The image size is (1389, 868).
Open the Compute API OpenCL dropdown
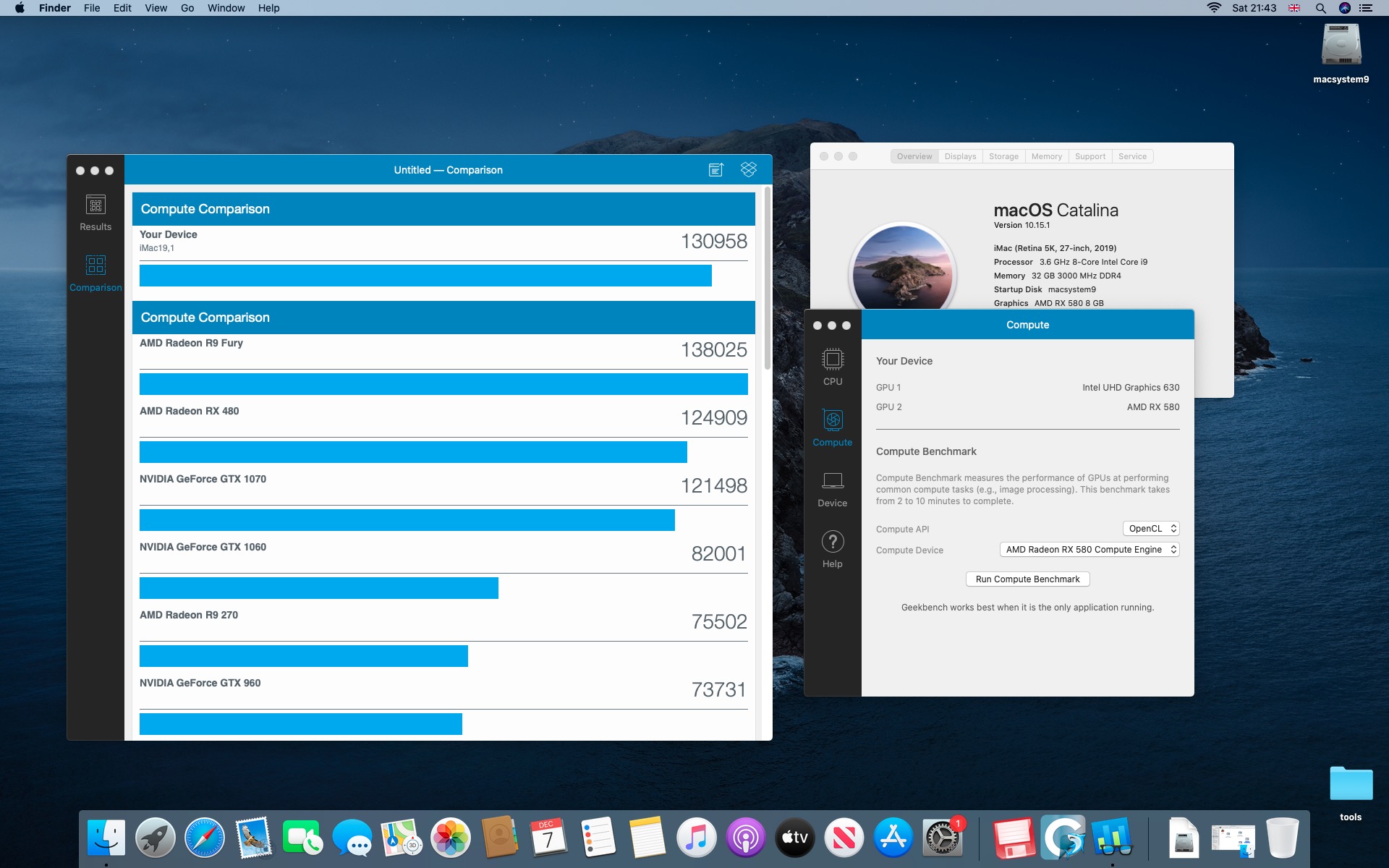coord(1150,529)
